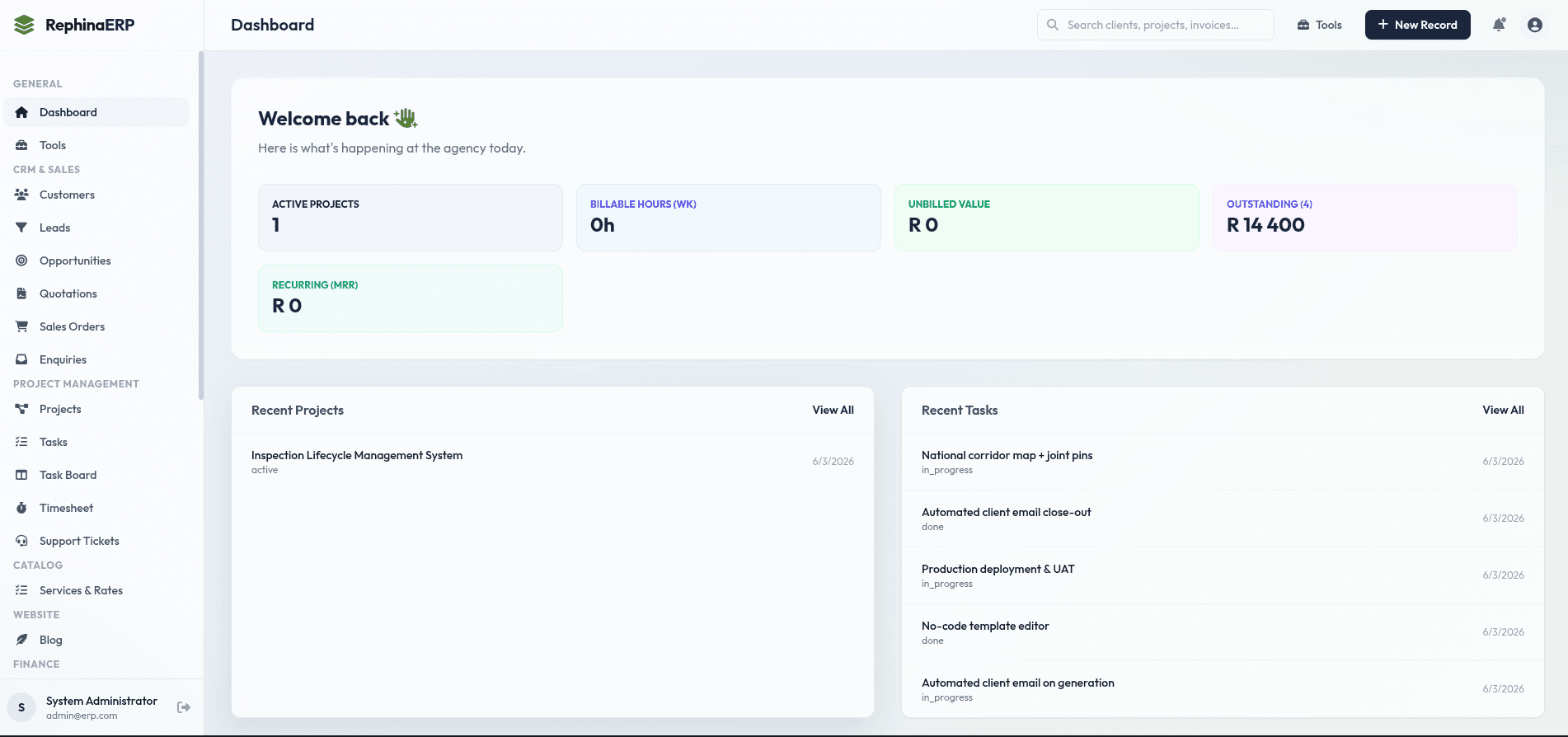Click the Leads funnel icon
The width and height of the screenshot is (1568, 737).
tap(21, 228)
